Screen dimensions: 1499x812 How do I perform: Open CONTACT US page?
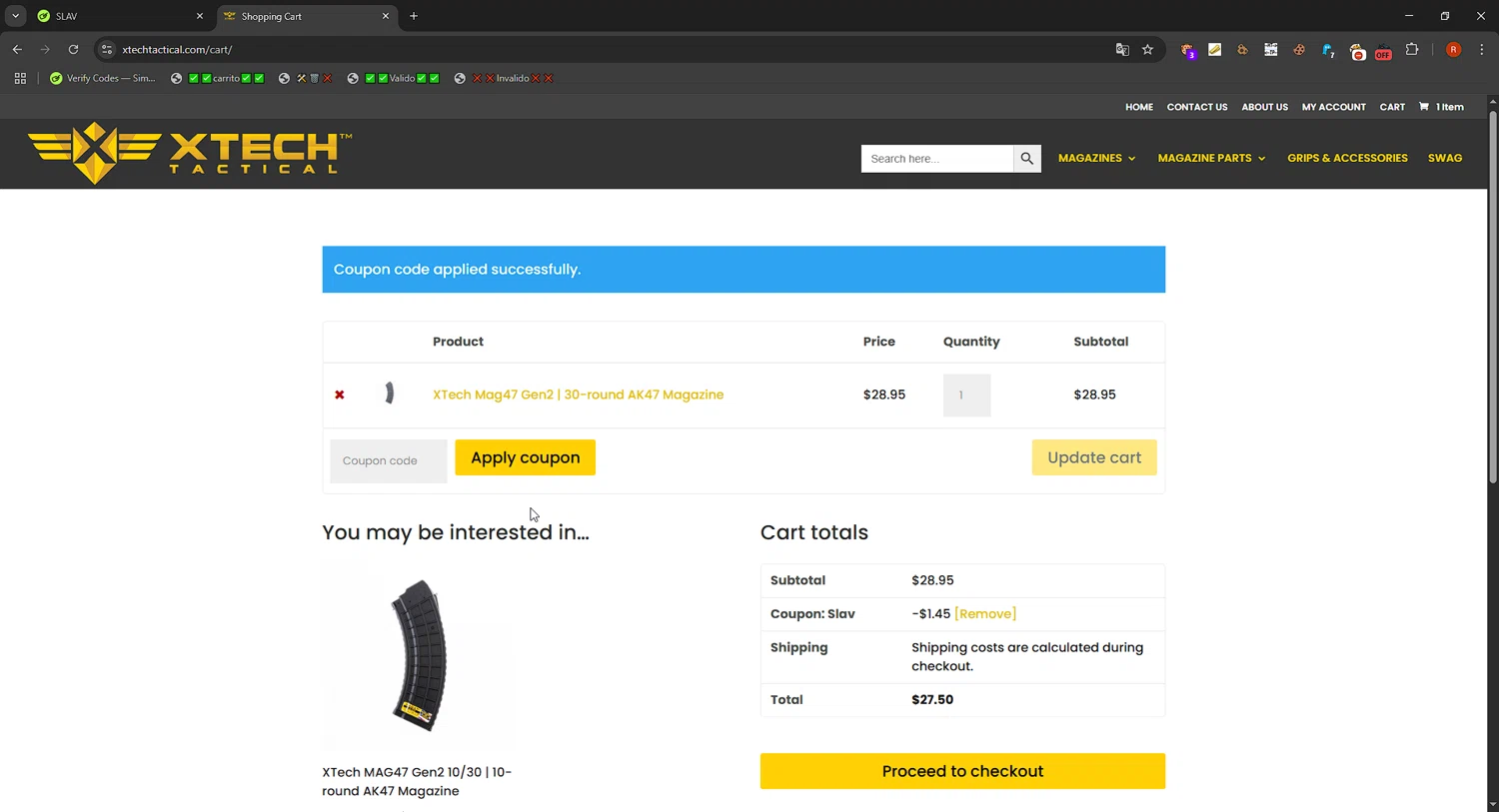point(1197,107)
